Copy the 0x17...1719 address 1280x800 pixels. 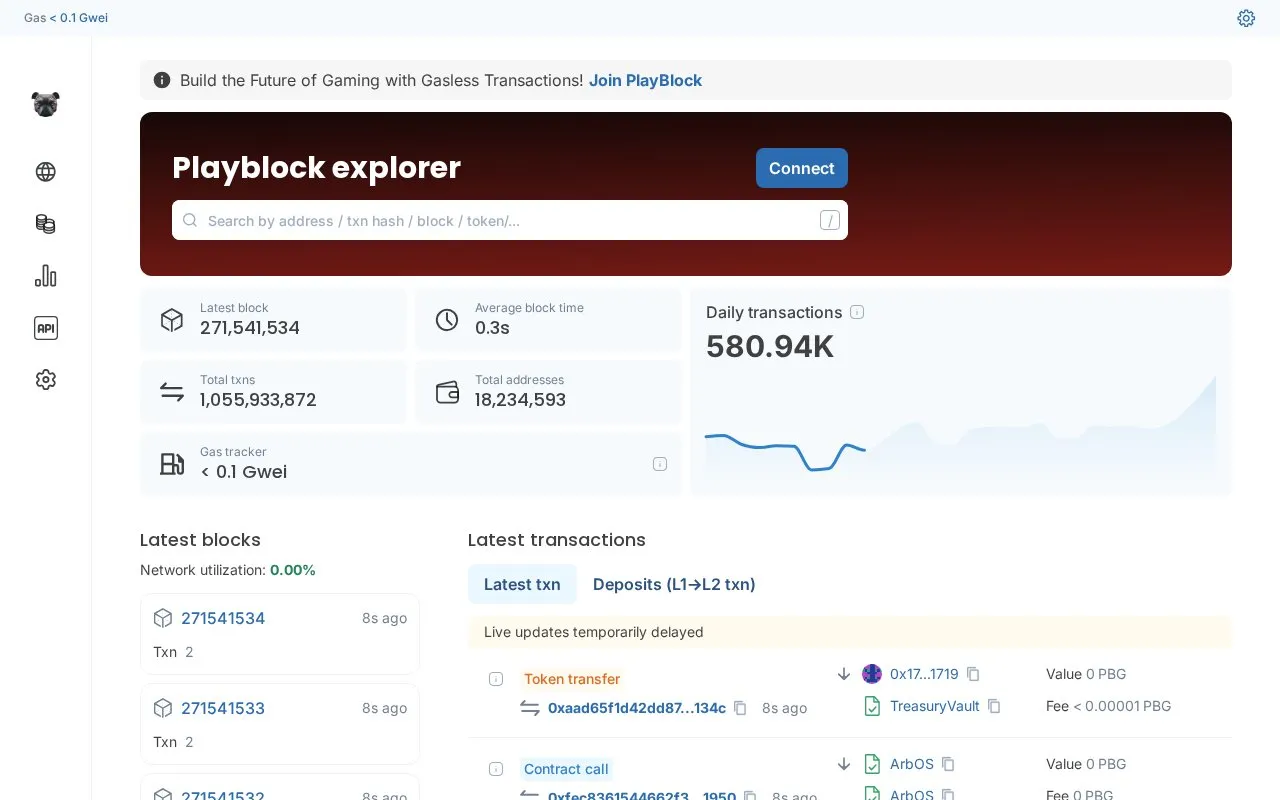973,674
